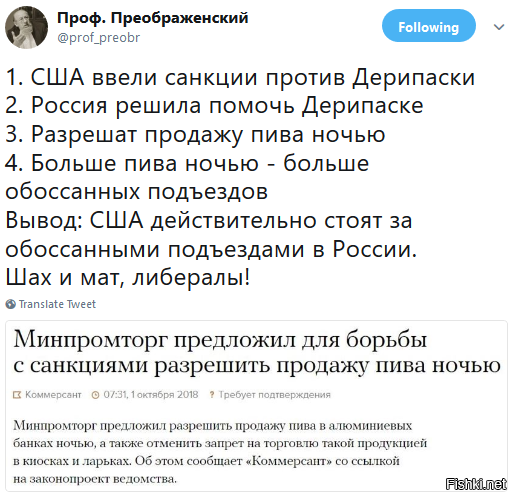Open the profile avatar of Проф. Преображенский
512x496 pixels.
[26, 28]
